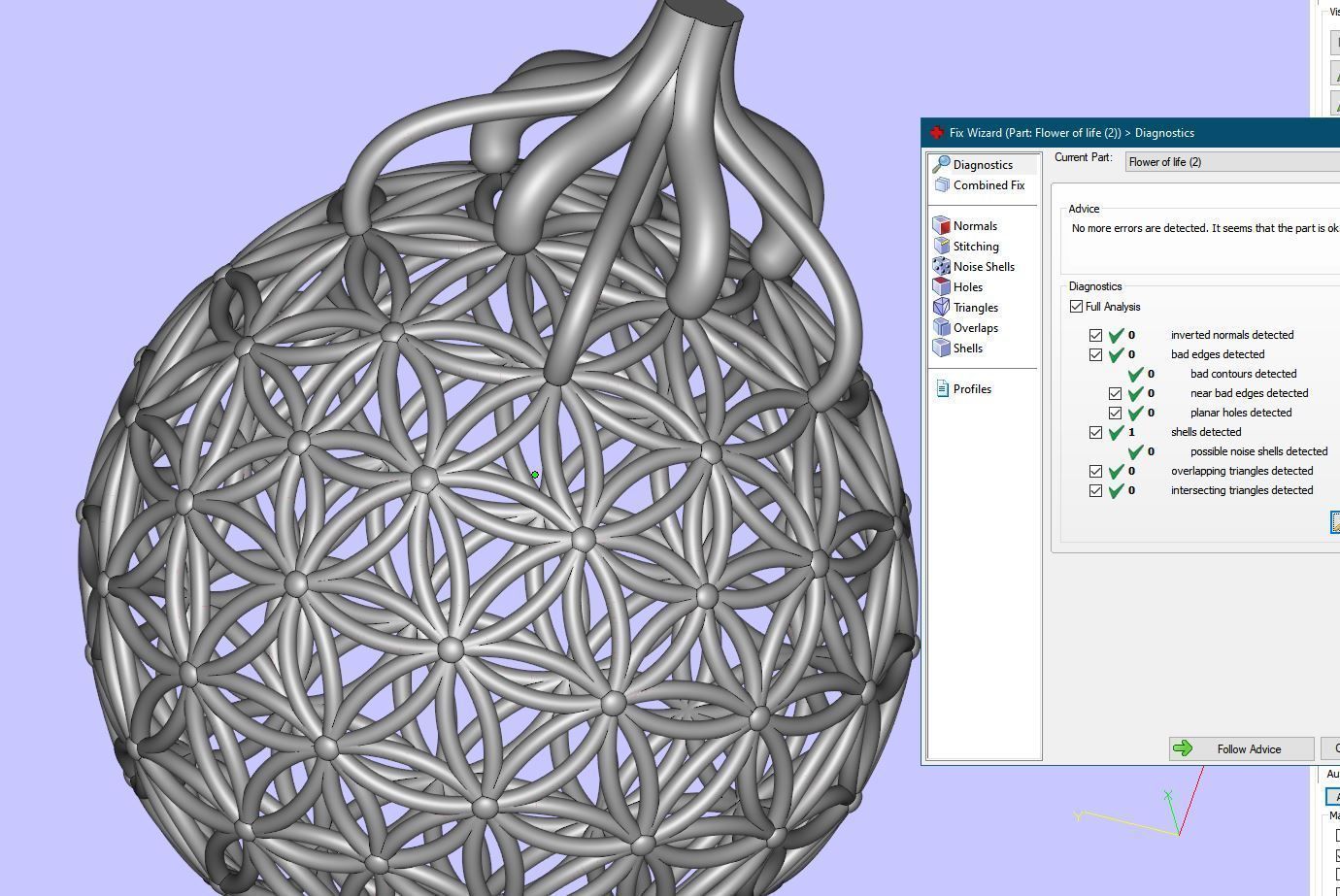Toggle overlapping triangles detected checkbox
Viewport: 1340px width, 896px height.
1095,471
